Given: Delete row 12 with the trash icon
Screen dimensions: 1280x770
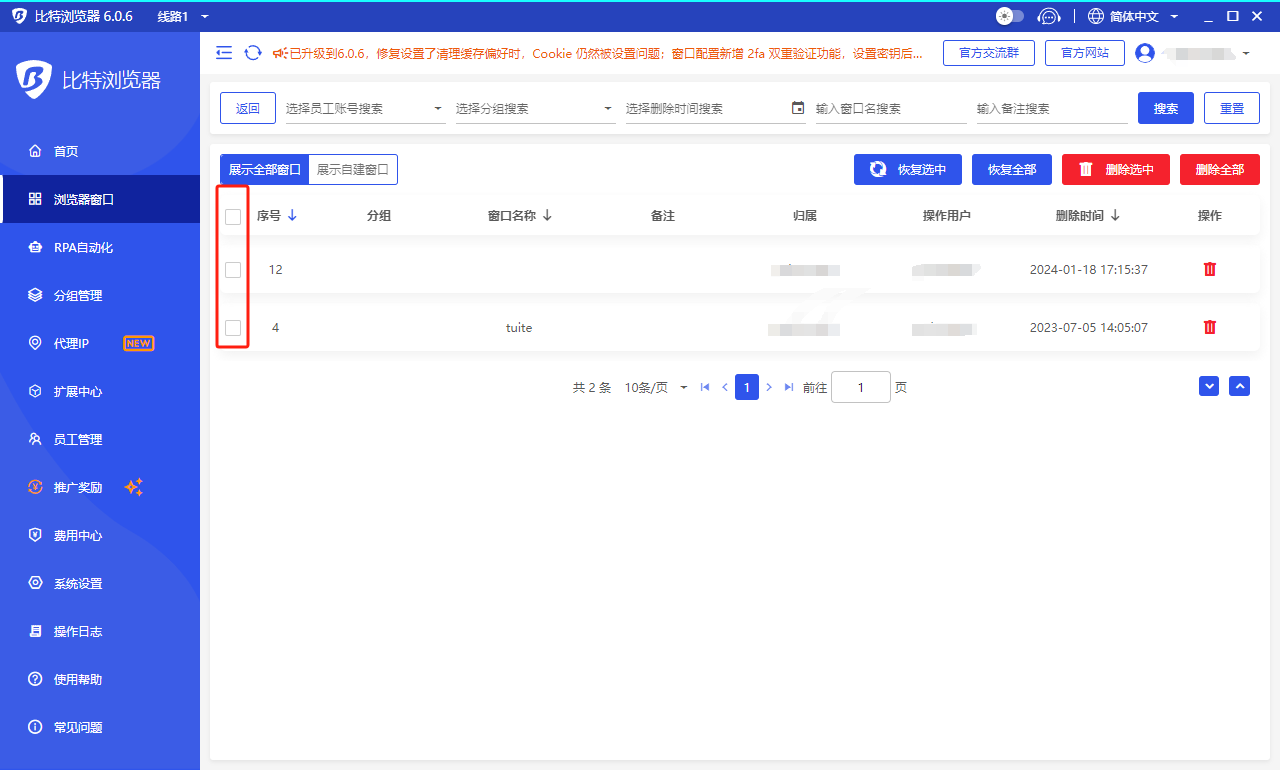Looking at the screenshot, I should pyautogui.click(x=1210, y=269).
